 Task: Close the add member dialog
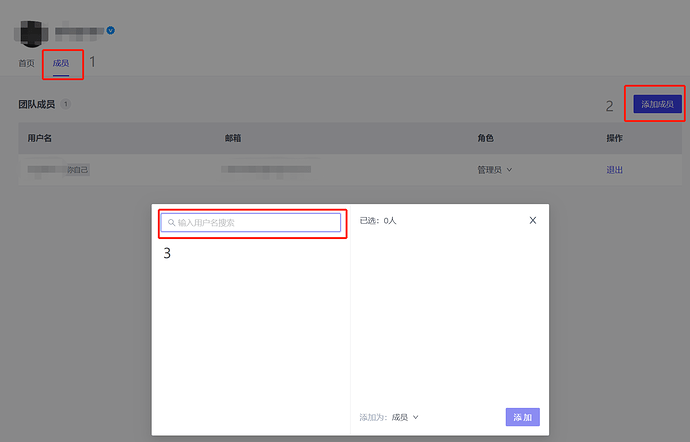532,220
